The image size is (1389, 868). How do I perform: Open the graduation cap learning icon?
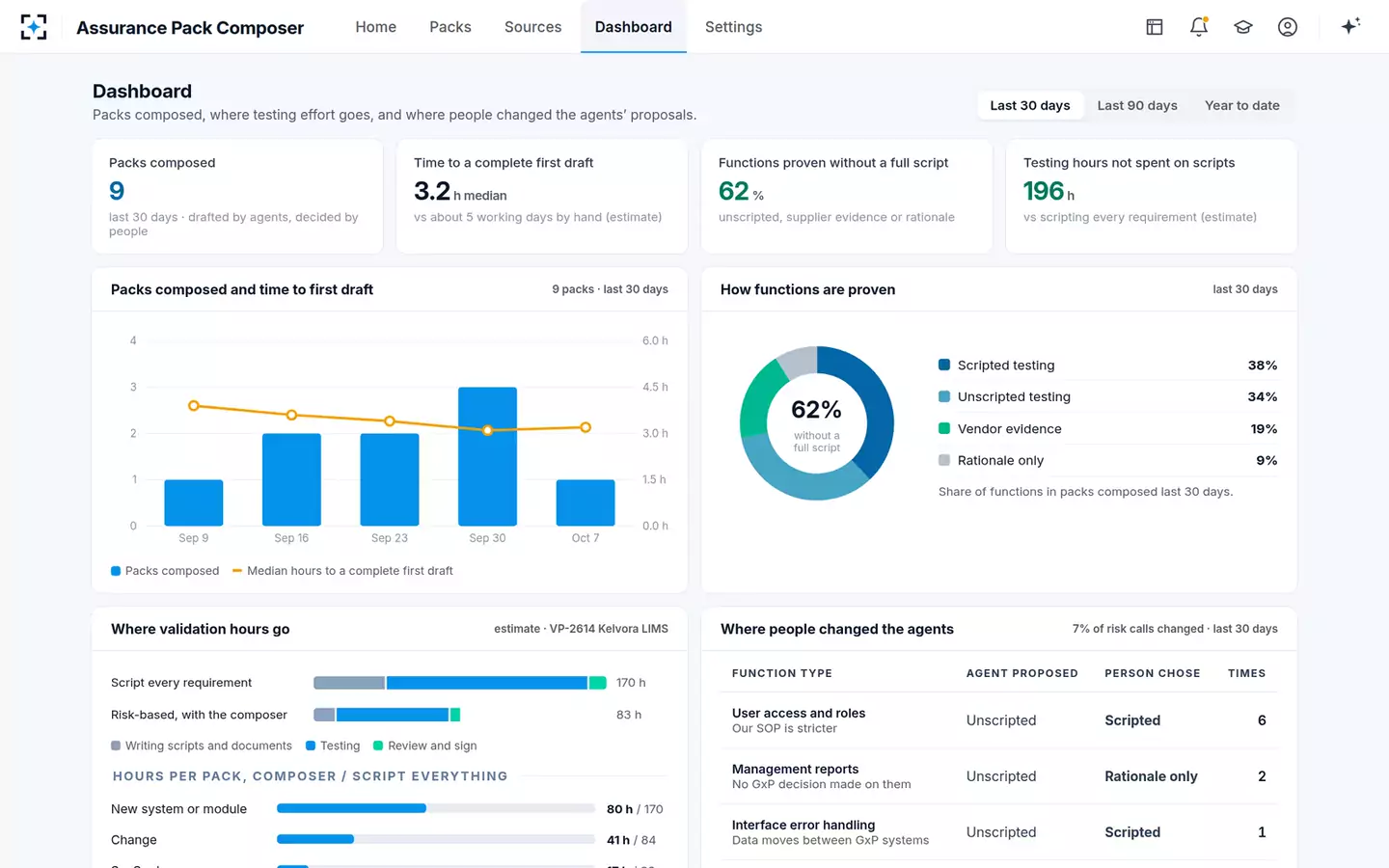pyautogui.click(x=1243, y=27)
